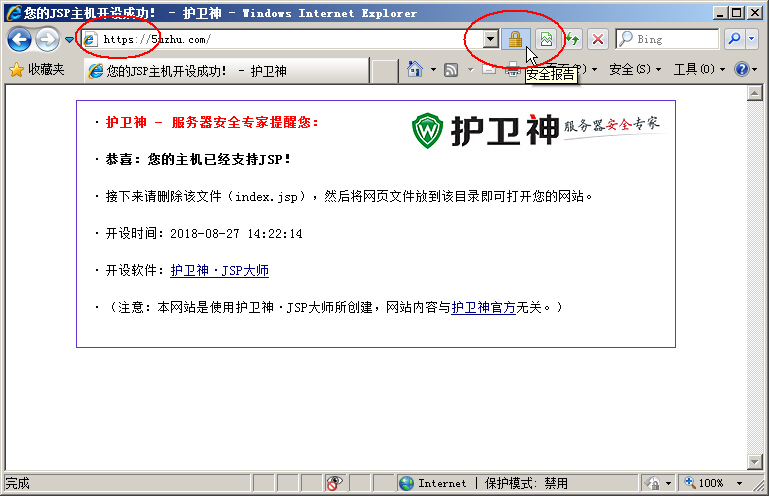This screenshot has width=769, height=496.
Task: Open the 护卫神·JSP大师 link
Action: 219,270
